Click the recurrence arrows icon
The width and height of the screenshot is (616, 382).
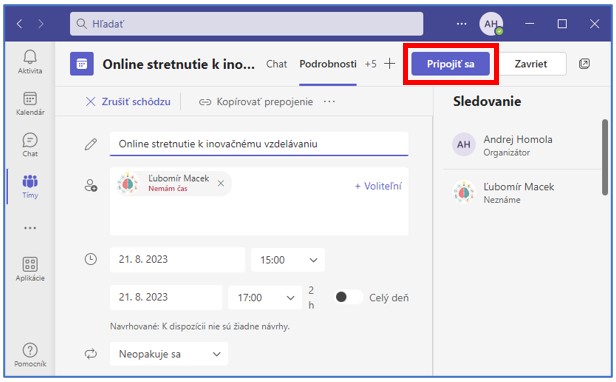tap(91, 354)
